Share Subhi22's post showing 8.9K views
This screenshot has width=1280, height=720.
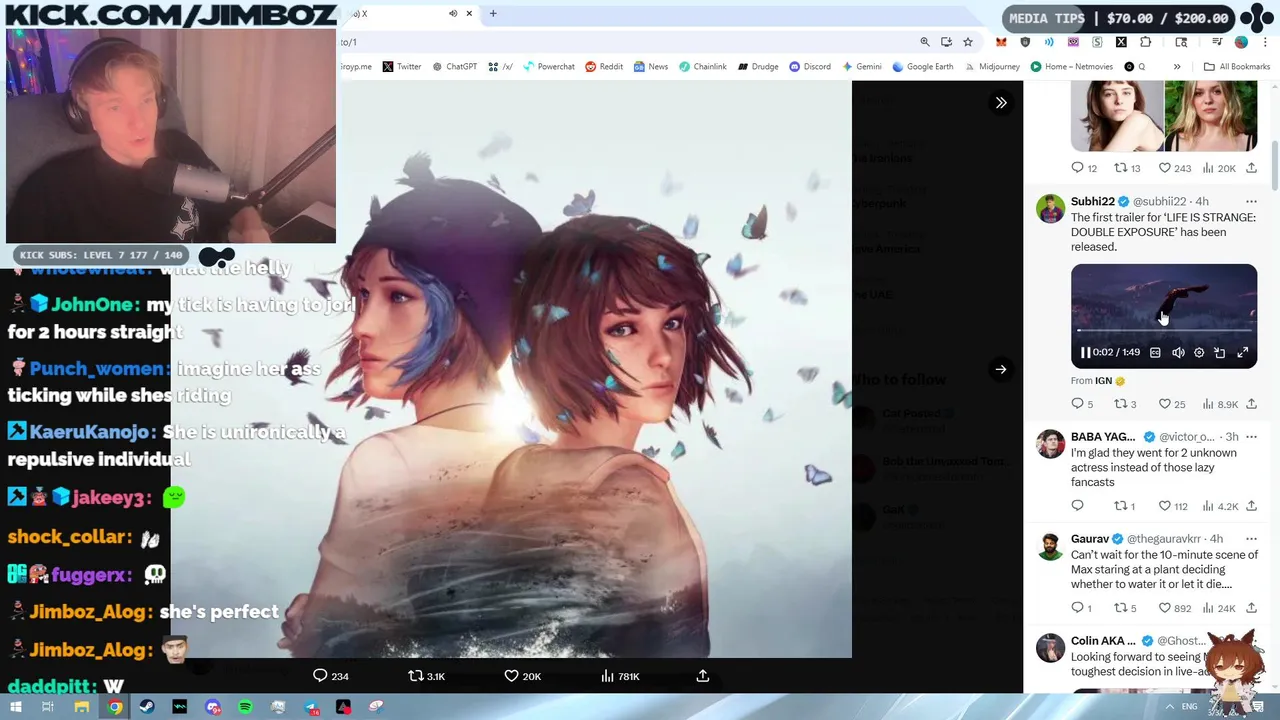(1251, 404)
